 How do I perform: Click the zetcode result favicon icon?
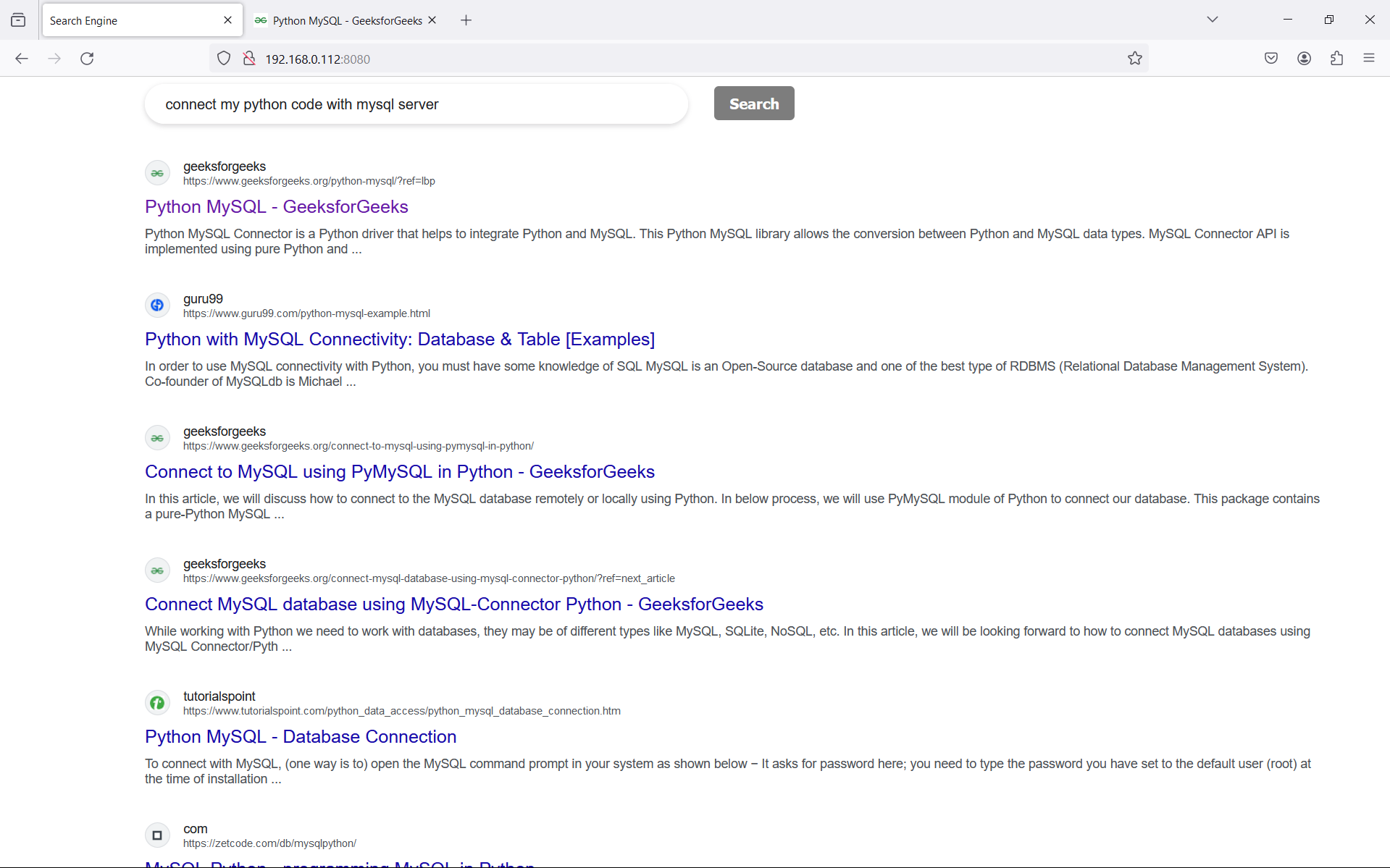157,835
